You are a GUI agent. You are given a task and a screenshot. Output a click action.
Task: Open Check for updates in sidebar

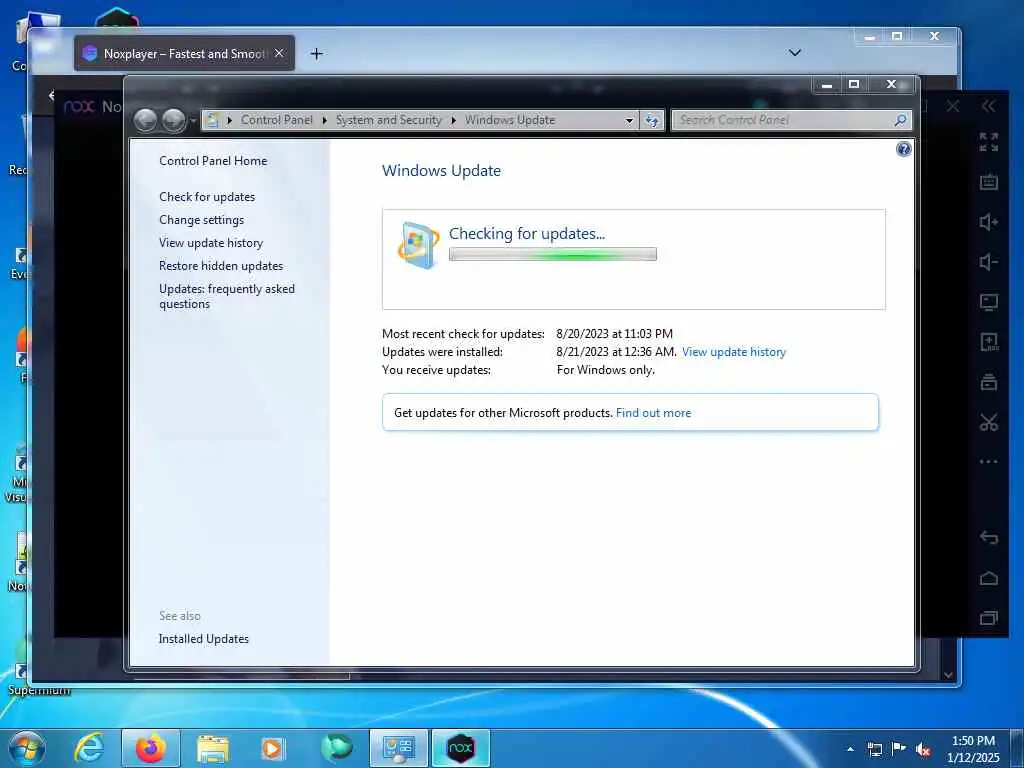click(207, 197)
